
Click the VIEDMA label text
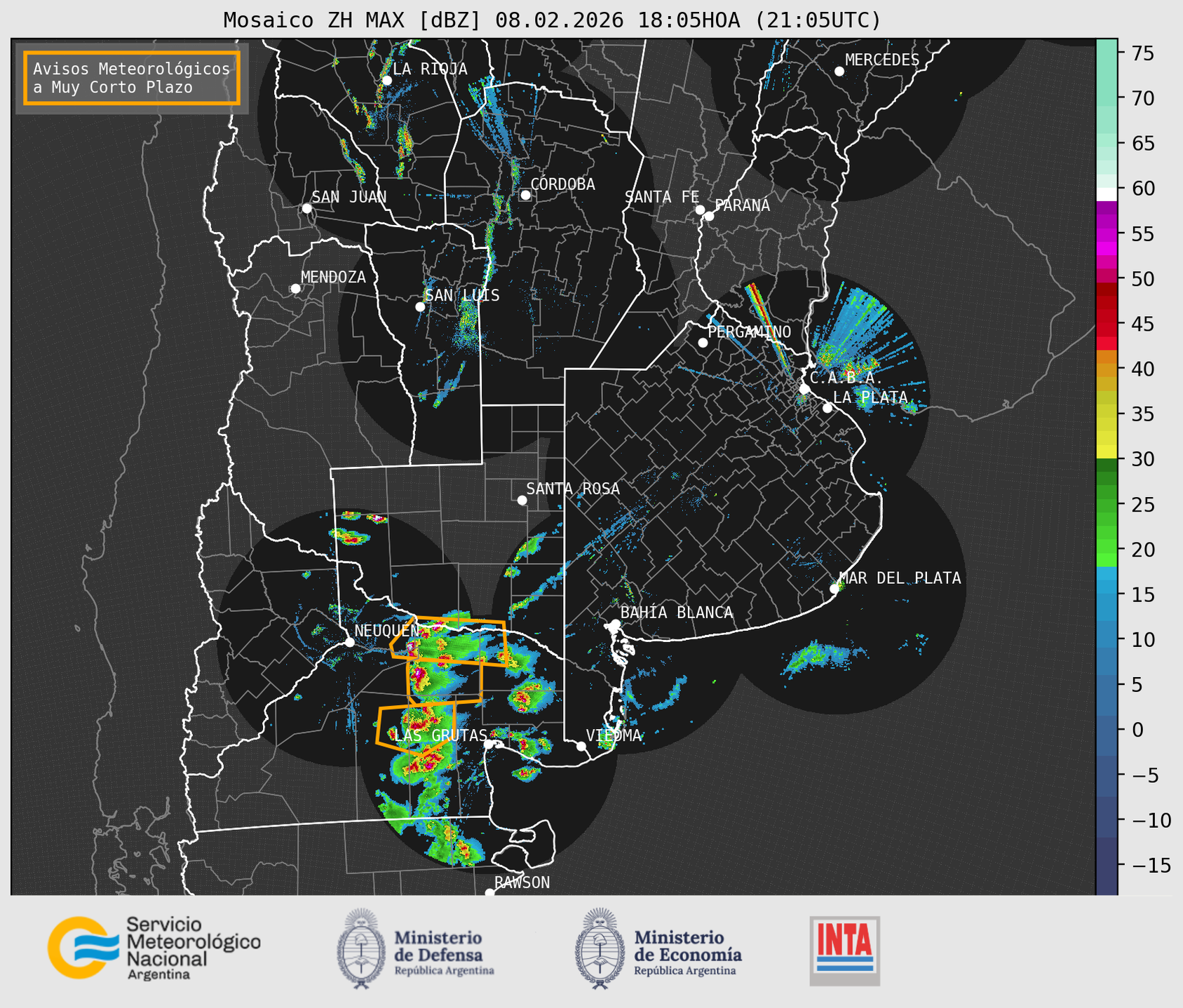pos(614,735)
